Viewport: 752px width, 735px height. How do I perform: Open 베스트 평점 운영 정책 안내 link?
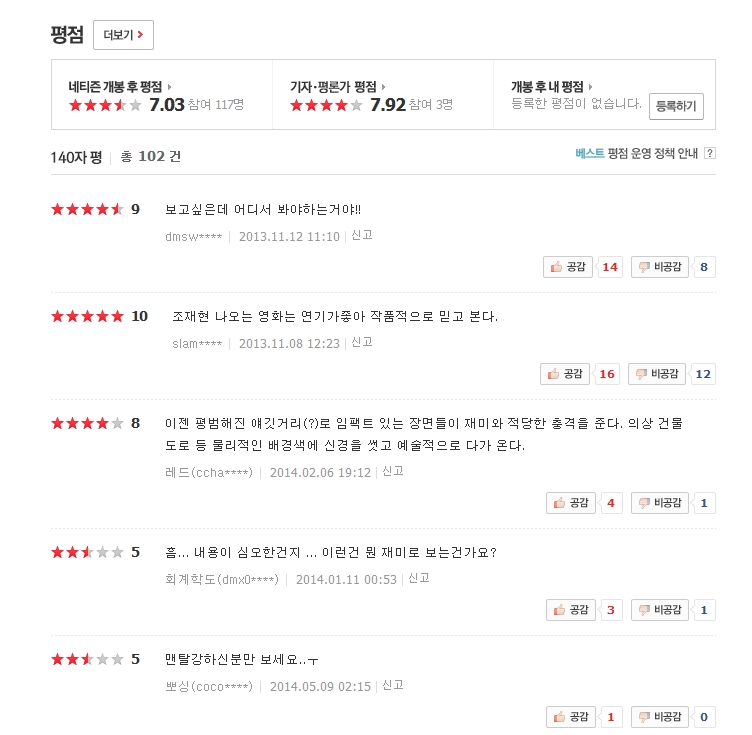coord(637,154)
